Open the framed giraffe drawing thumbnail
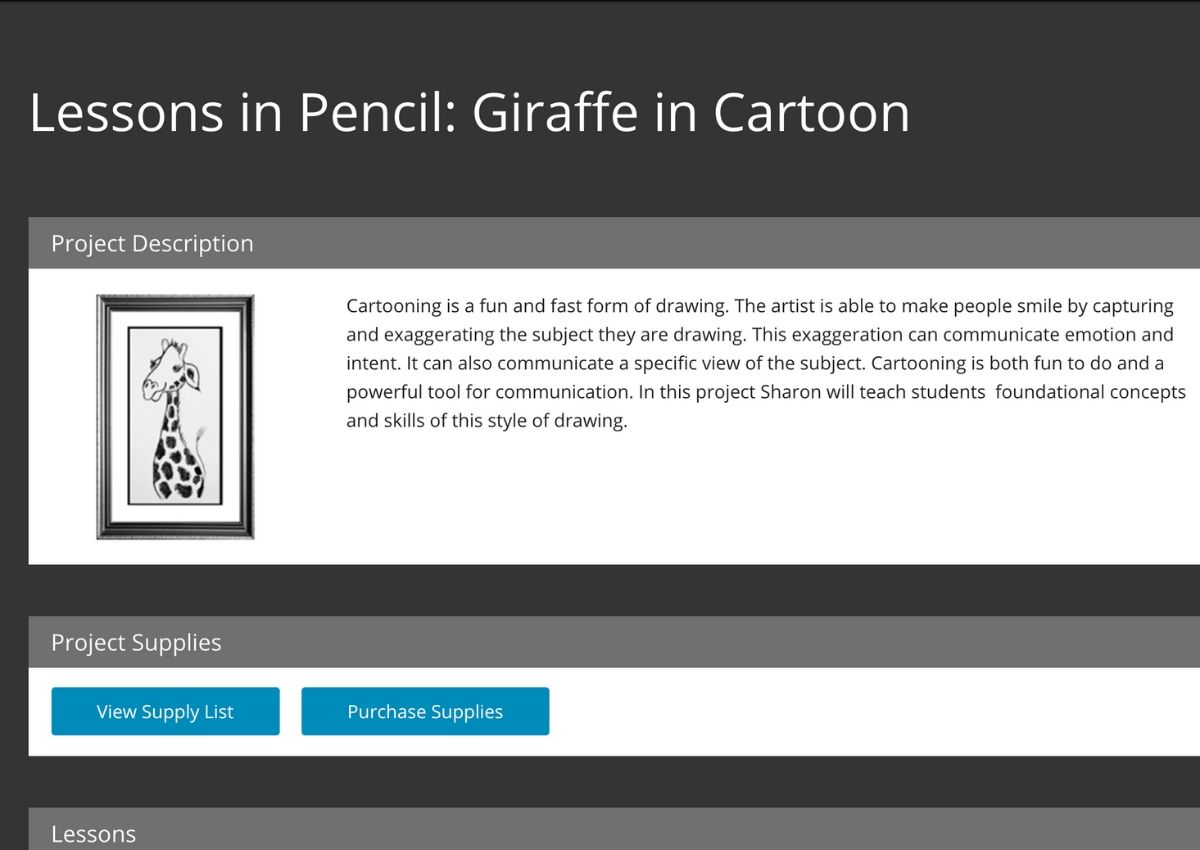 175,417
